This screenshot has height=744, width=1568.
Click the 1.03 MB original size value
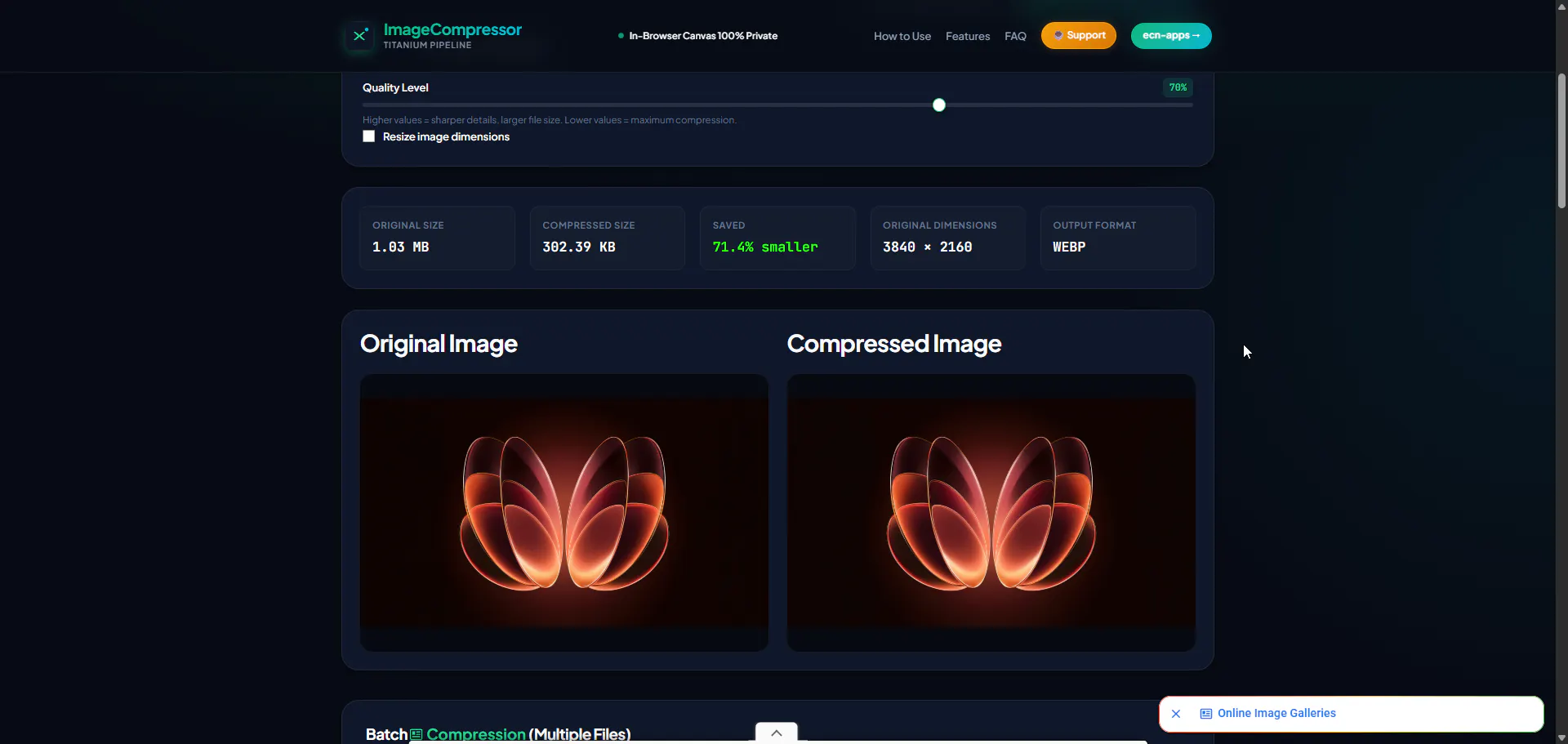(x=400, y=247)
